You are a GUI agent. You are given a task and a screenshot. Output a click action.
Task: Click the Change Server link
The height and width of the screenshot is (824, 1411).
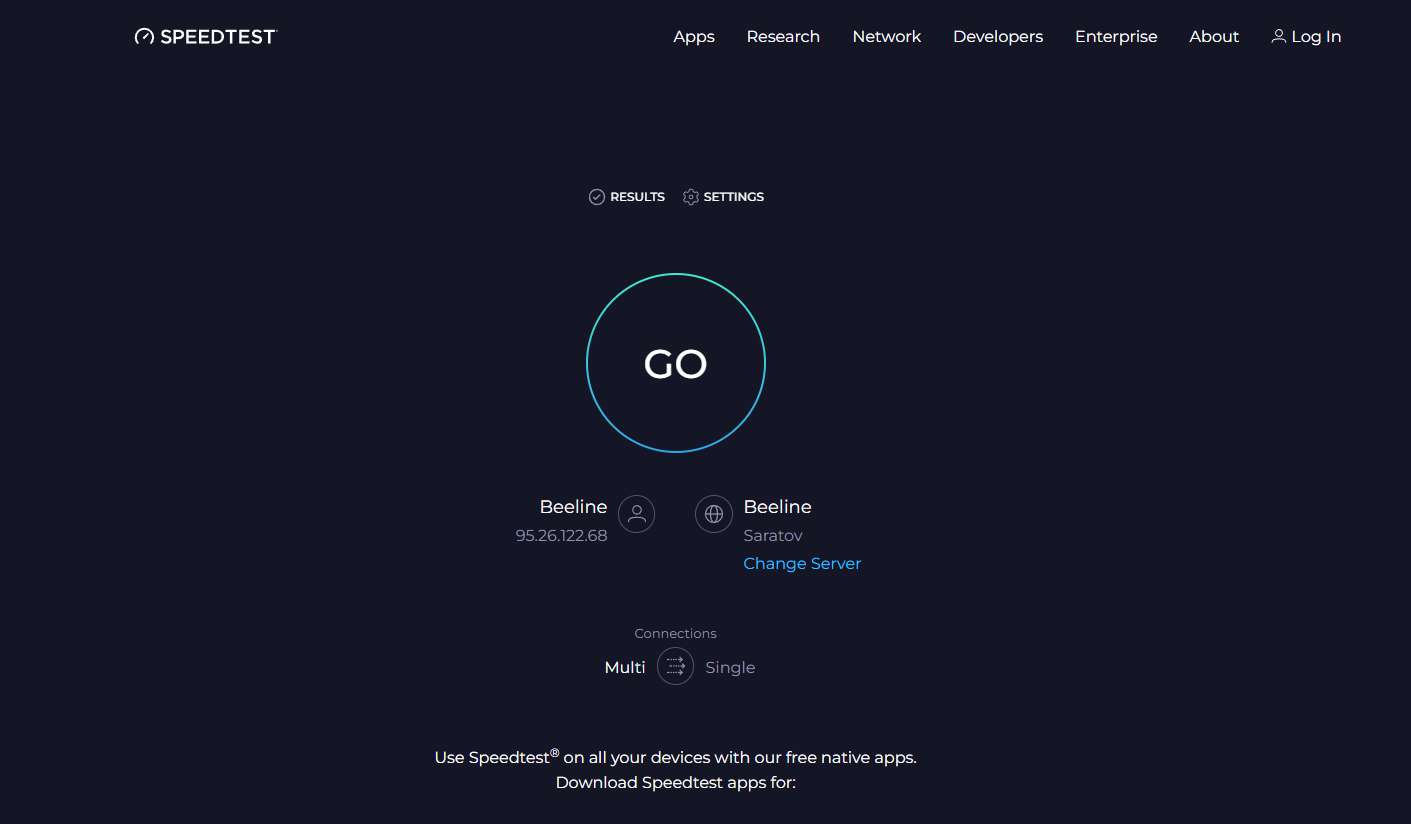click(802, 563)
